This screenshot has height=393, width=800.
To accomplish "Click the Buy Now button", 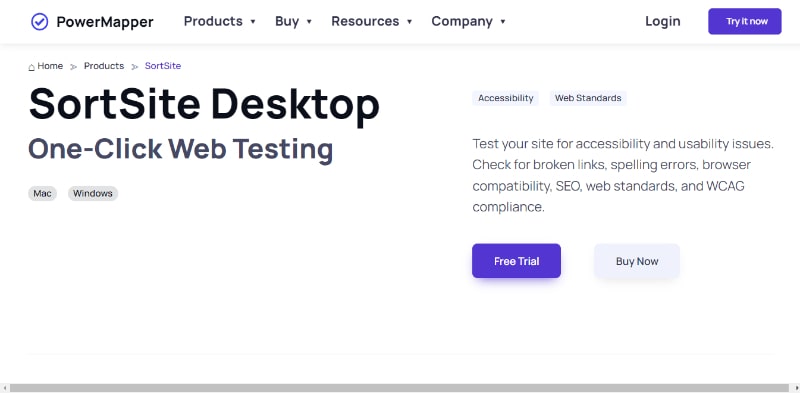I will pyautogui.click(x=637, y=261).
